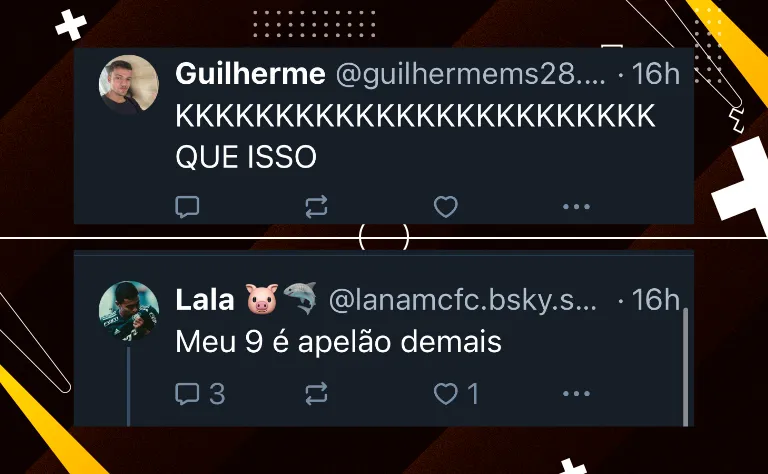Viewport: 768px width, 474px height.
Task: Click the thread line below Lala's avatar
Action: click(x=129, y=386)
